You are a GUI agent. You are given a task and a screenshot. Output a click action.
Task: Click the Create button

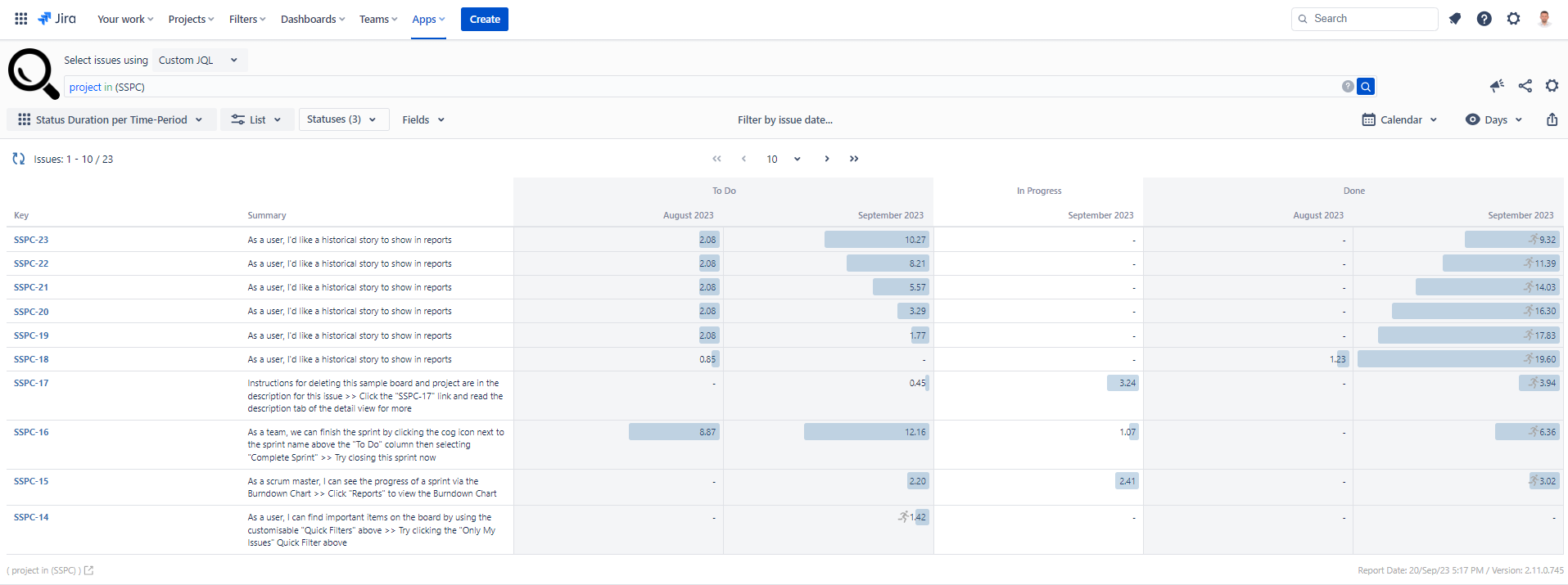click(484, 19)
